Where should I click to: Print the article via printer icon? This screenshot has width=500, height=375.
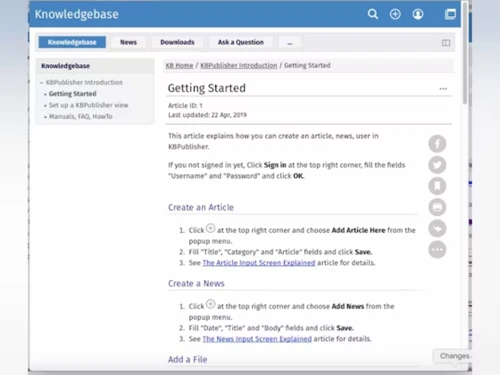(437, 207)
